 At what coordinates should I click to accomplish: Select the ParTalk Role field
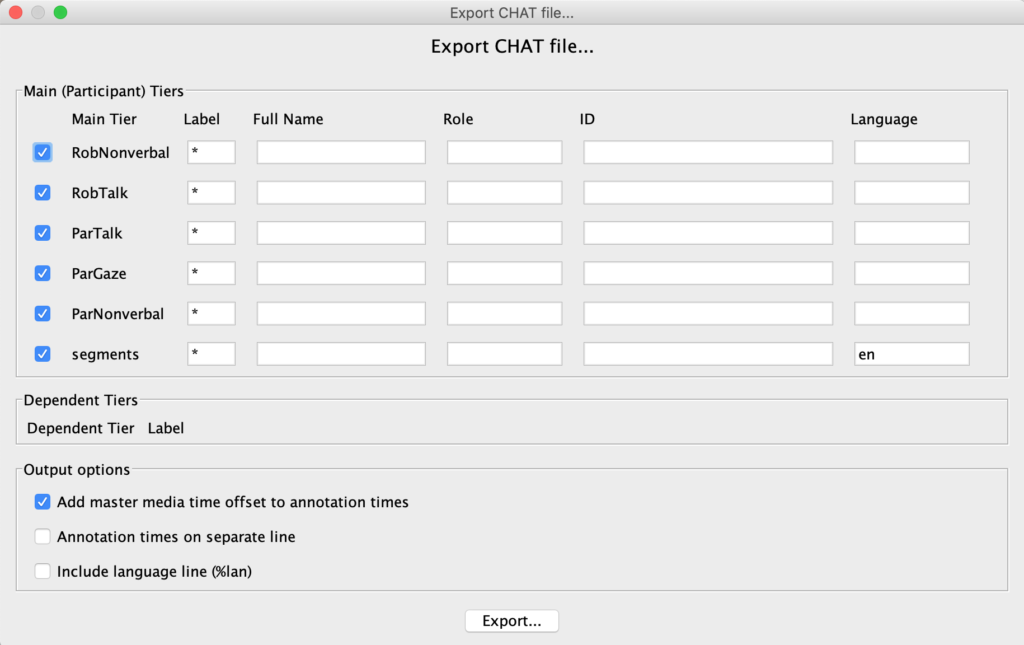504,233
